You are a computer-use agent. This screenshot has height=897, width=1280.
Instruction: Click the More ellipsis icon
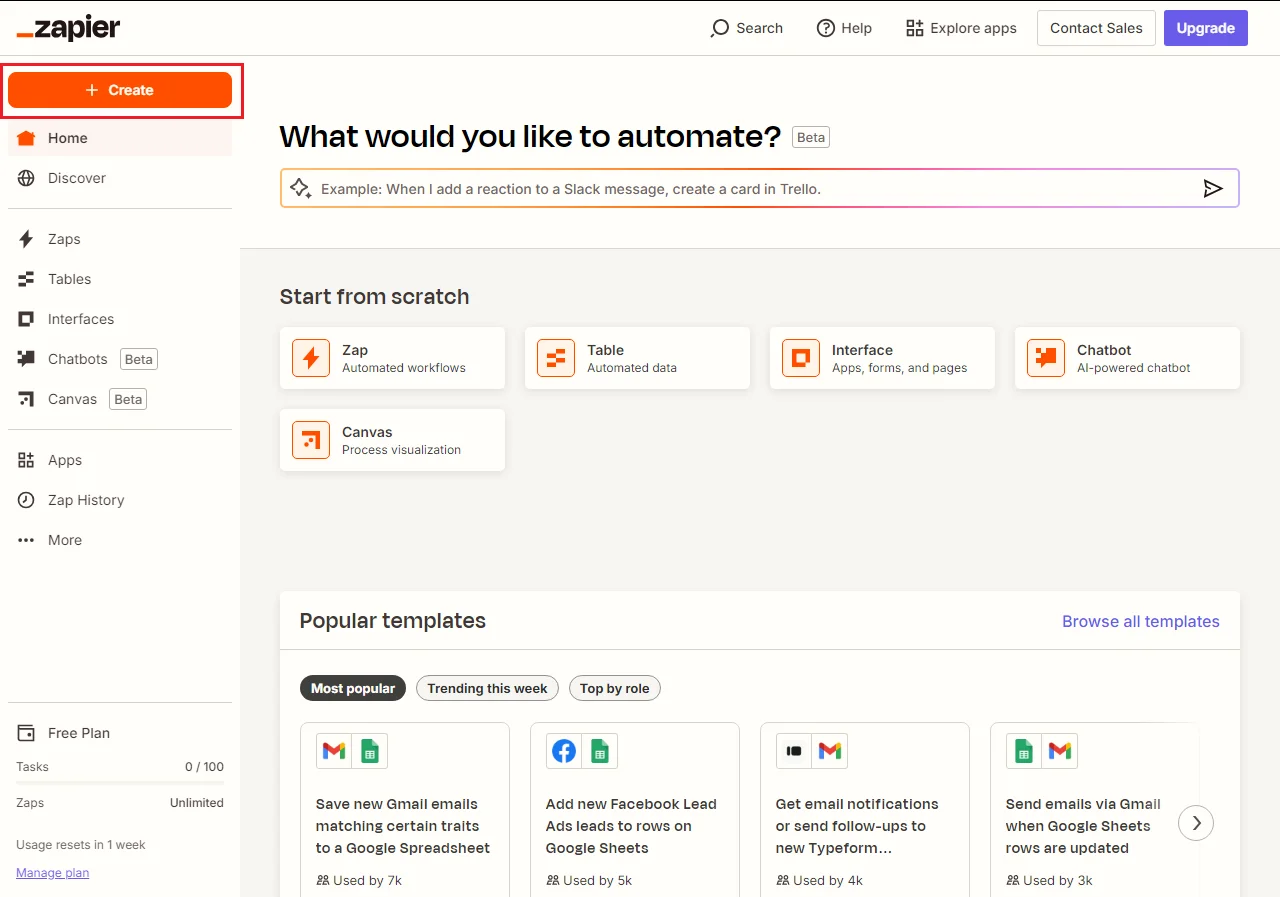27,540
